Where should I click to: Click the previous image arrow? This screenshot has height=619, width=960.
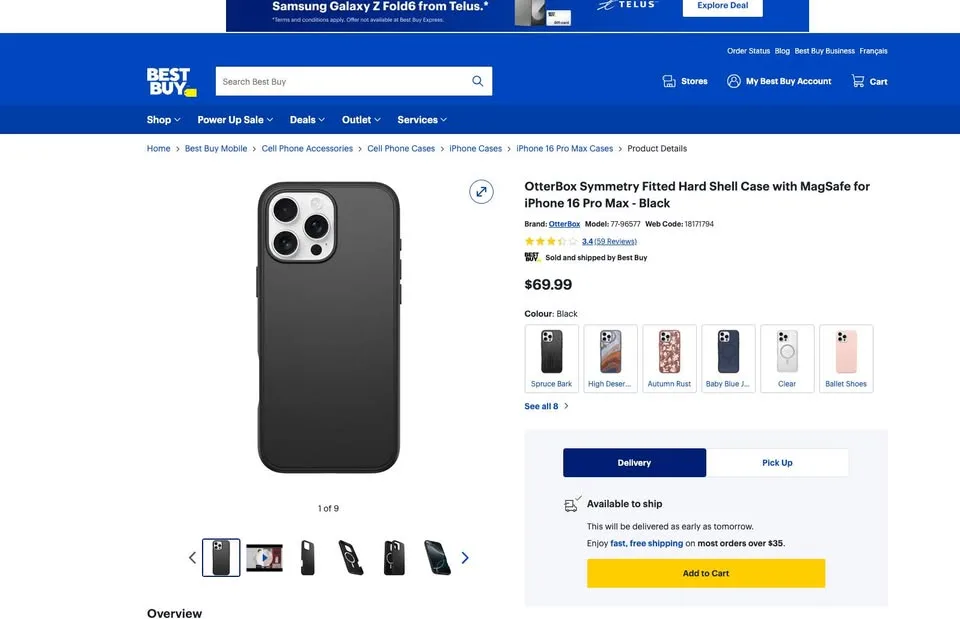tap(192, 557)
